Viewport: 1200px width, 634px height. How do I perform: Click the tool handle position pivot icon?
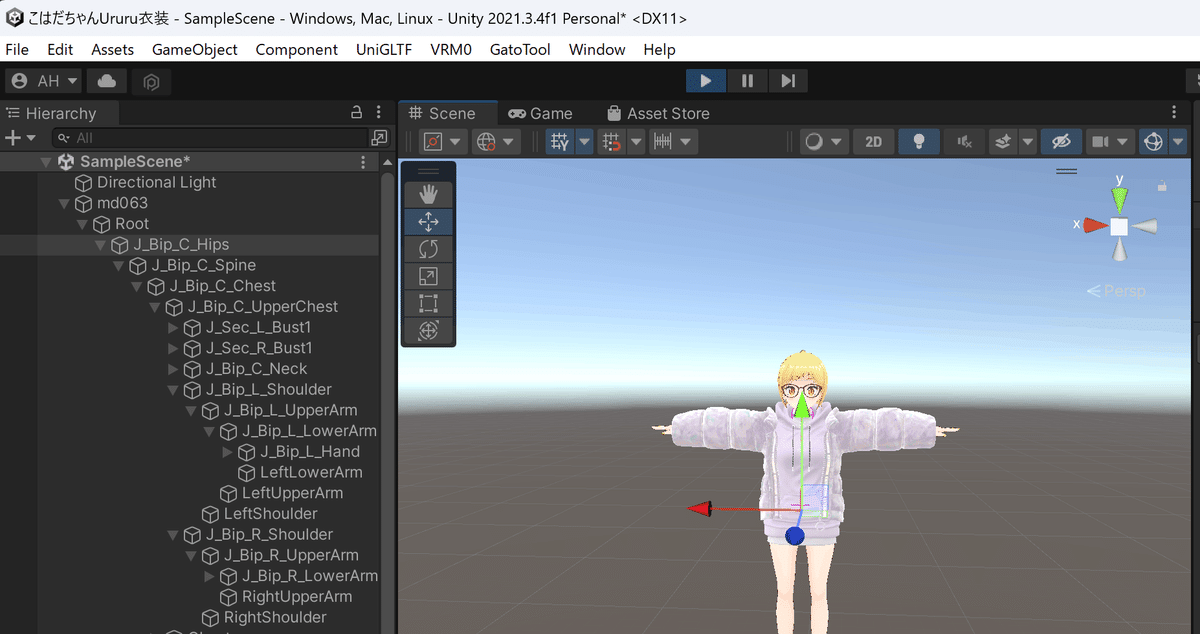coord(433,142)
